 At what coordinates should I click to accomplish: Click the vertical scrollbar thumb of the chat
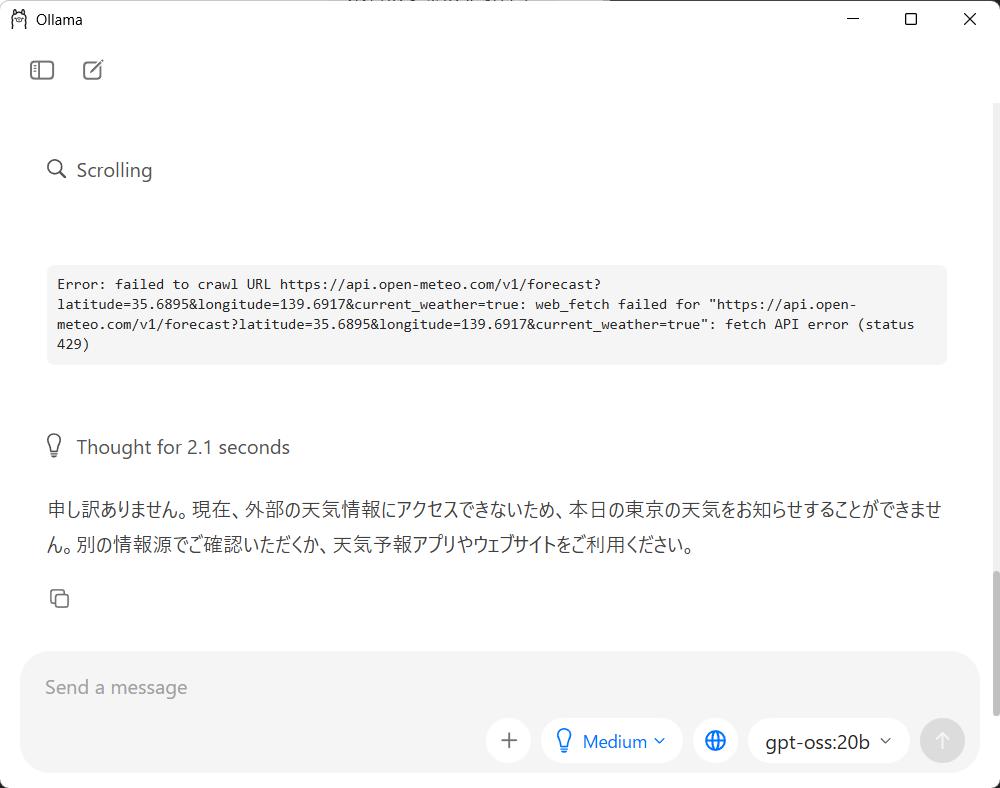click(995, 642)
